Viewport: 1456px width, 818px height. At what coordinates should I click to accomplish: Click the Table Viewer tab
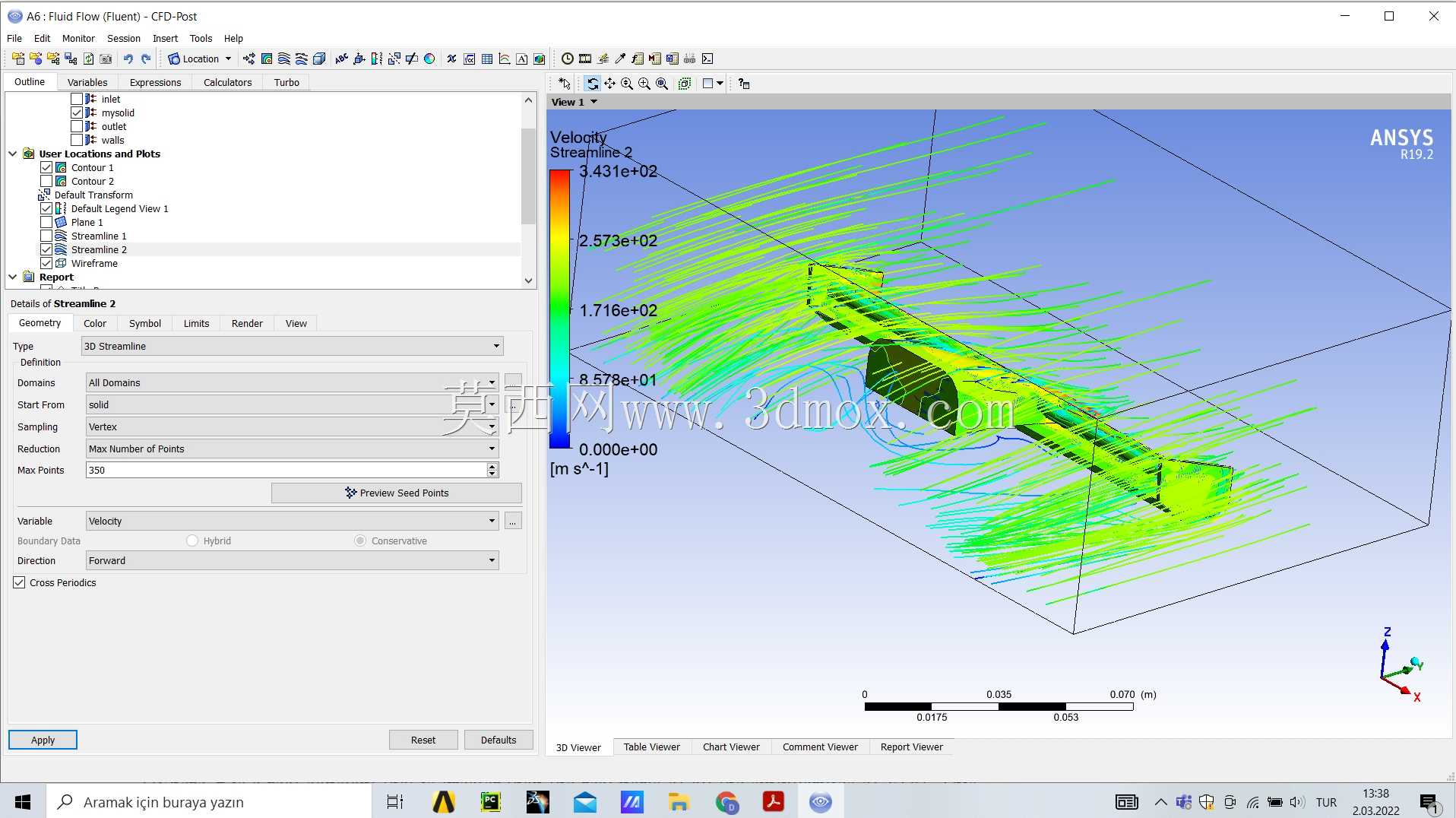click(652, 747)
